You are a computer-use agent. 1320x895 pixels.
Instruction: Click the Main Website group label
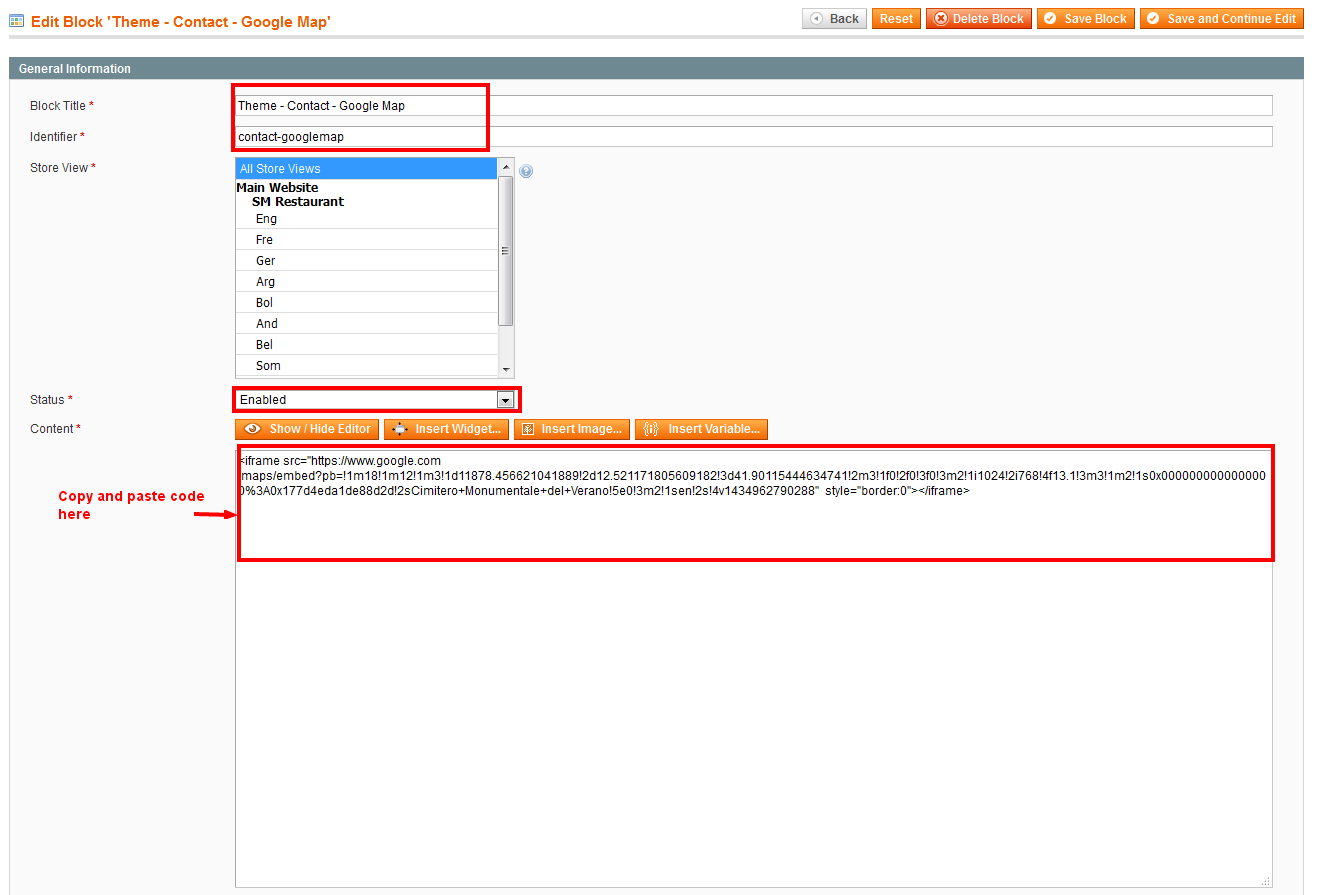277,188
